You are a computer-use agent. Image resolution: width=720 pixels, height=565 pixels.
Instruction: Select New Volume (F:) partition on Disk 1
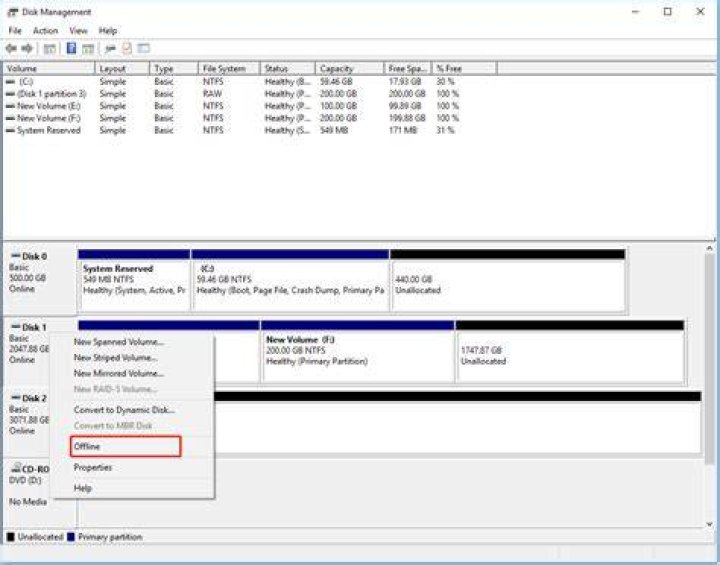point(358,351)
